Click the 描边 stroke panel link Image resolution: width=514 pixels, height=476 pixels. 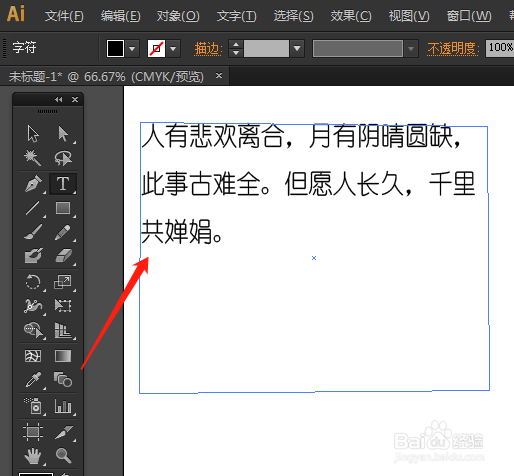point(207,49)
